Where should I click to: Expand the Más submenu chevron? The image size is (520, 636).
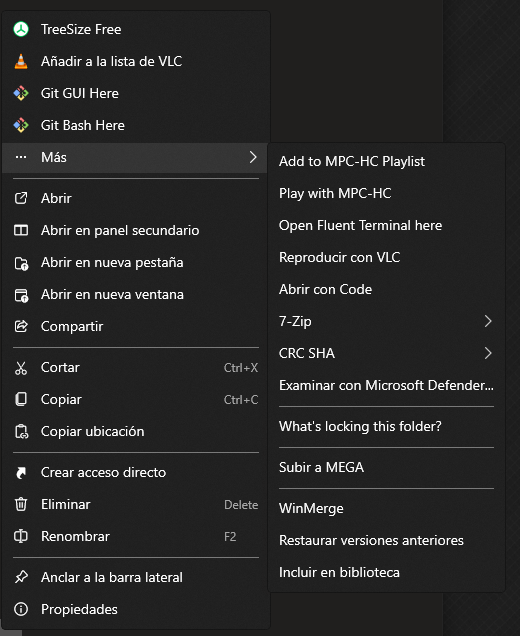(x=253, y=157)
